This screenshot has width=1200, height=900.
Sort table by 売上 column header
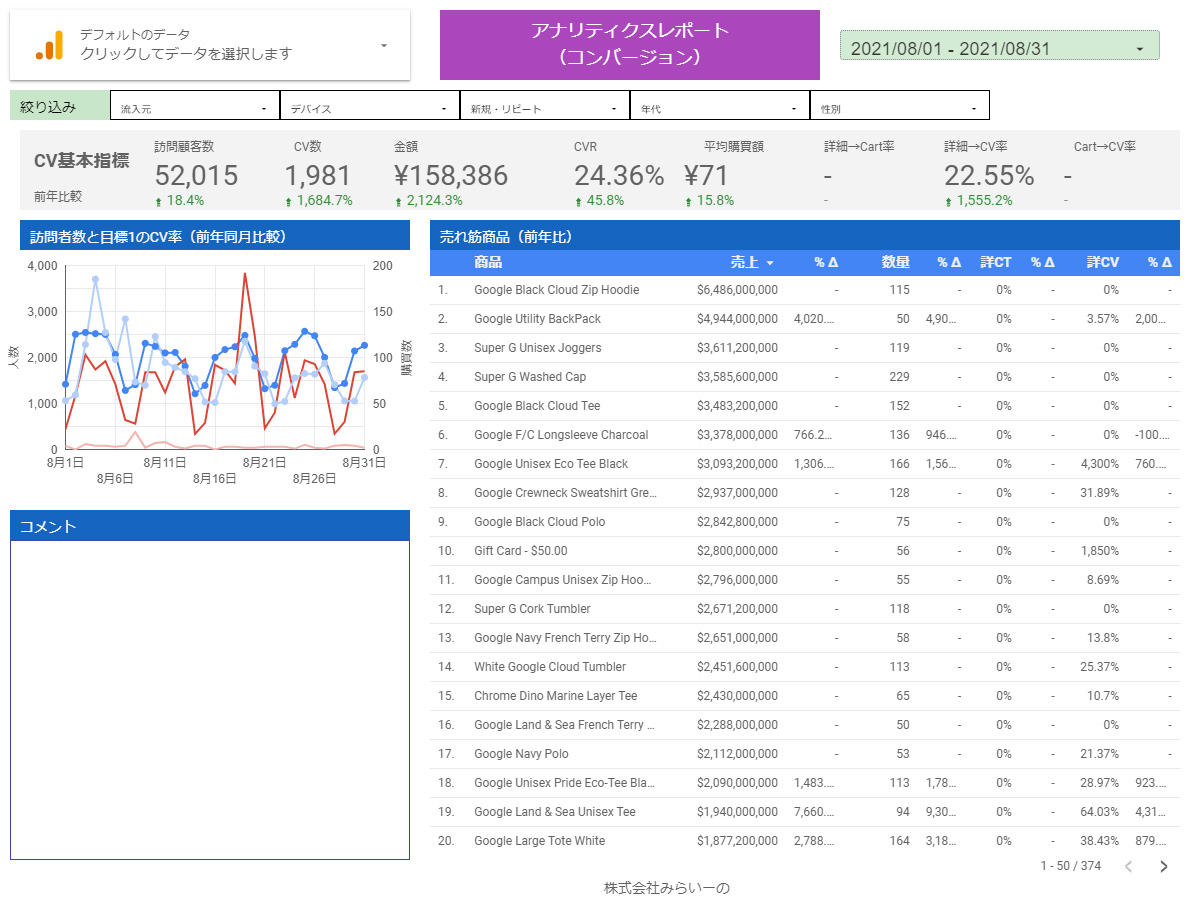pyautogui.click(x=745, y=263)
